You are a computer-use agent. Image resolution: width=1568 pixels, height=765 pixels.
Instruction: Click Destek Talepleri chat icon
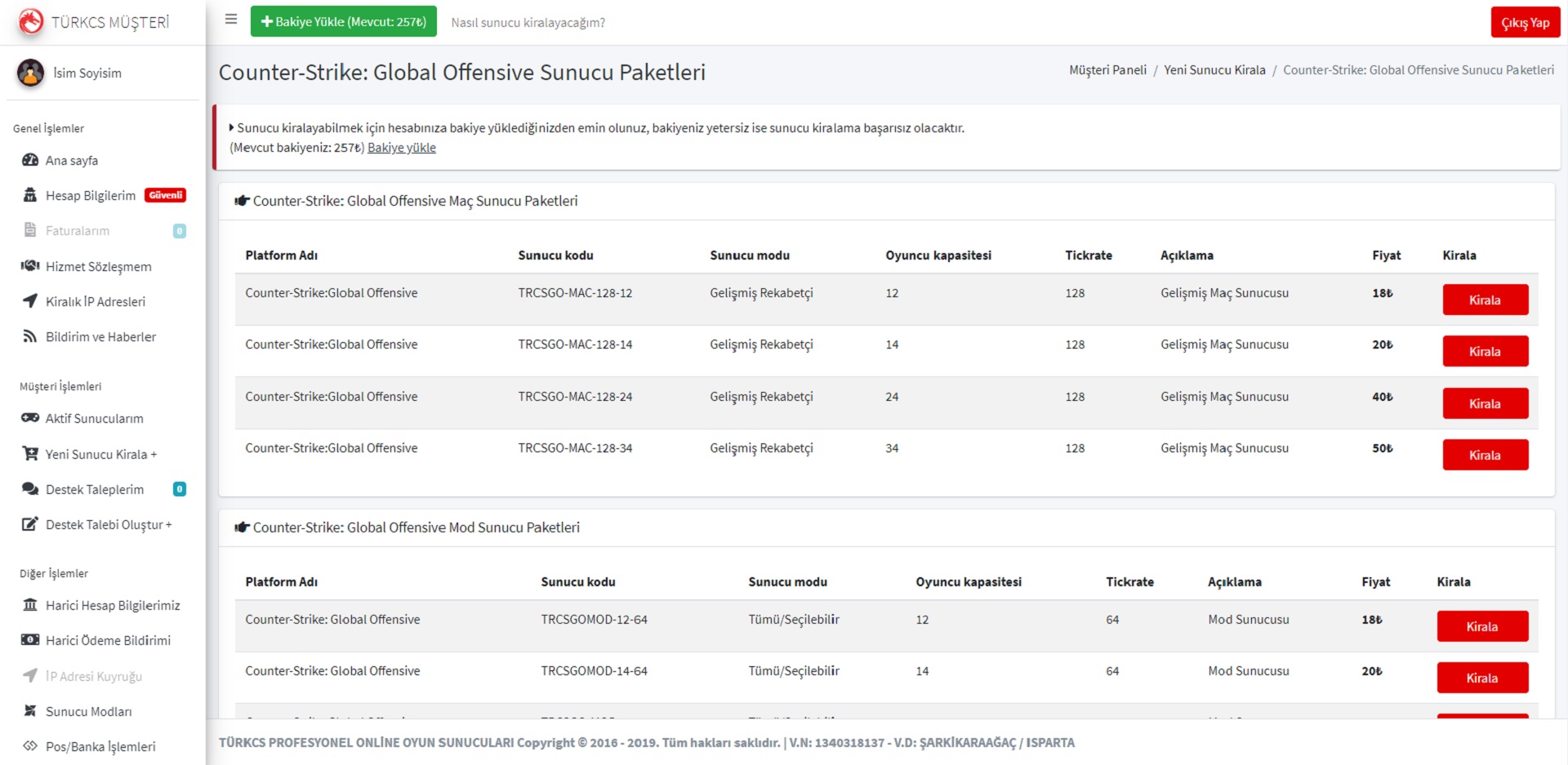pyautogui.click(x=30, y=489)
